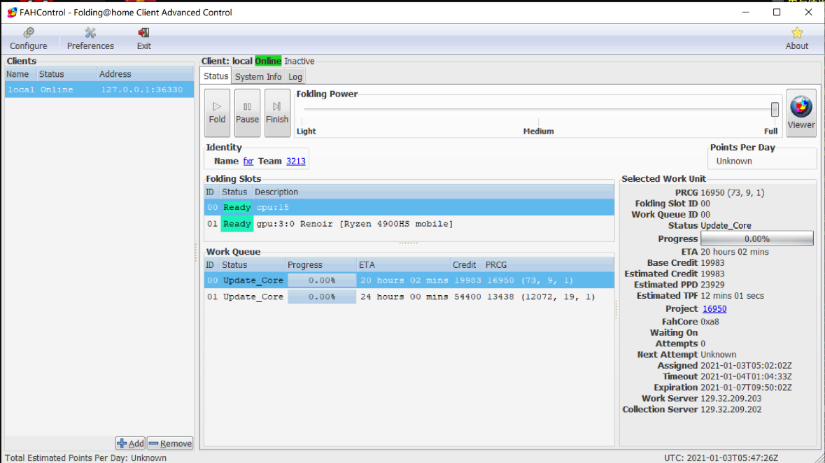Screen dimensions: 825x463
Task: Click the Work Queue Credit column header
Action: 466,265
